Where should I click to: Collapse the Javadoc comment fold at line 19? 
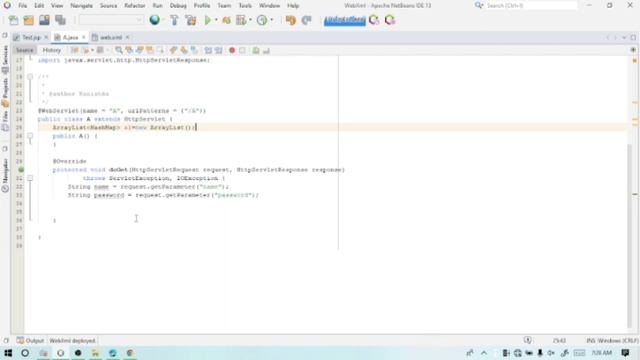[x=30, y=77]
